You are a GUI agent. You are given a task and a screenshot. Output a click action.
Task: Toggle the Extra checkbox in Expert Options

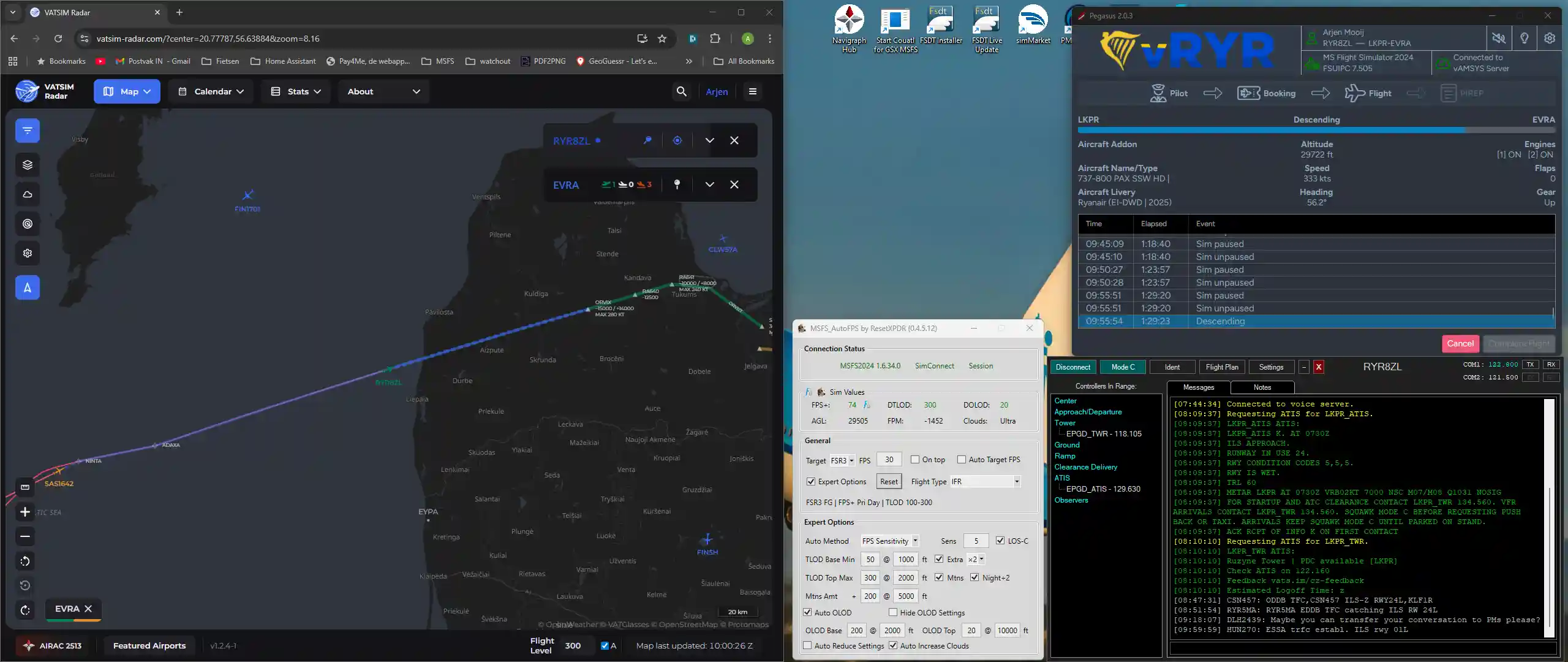pos(939,558)
